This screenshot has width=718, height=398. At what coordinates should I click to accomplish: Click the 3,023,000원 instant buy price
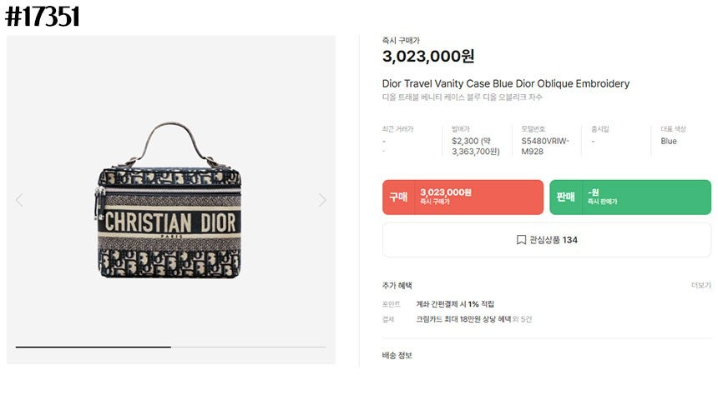428,56
